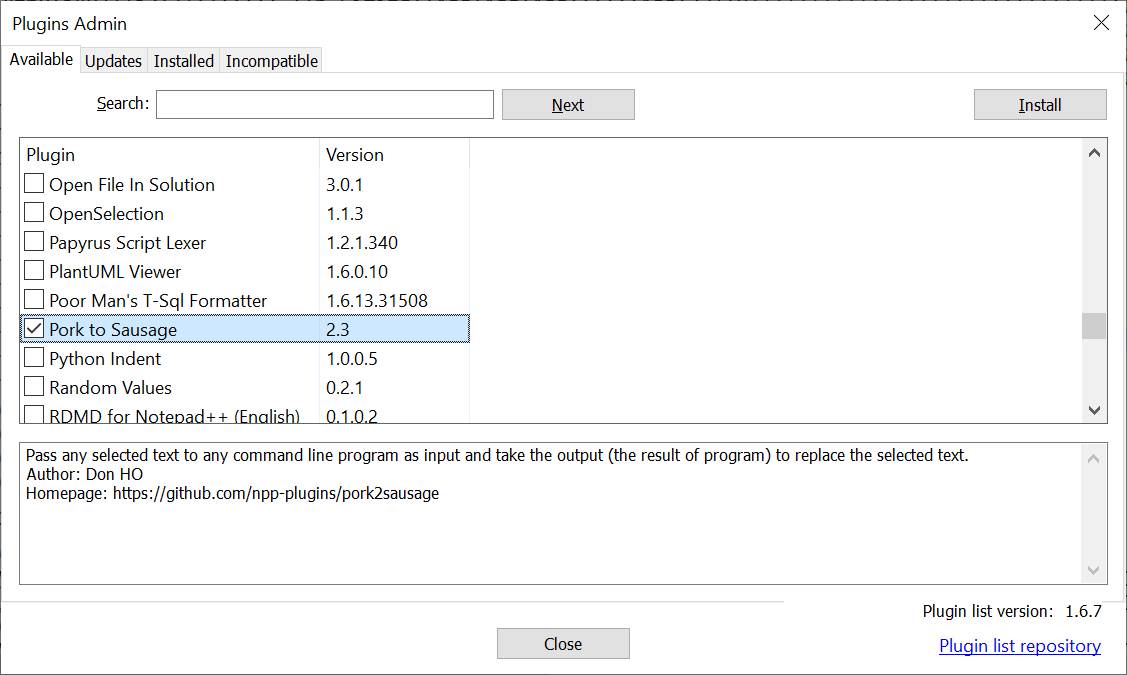Switch to the Updates tab
The width and height of the screenshot is (1127, 675).
point(113,61)
